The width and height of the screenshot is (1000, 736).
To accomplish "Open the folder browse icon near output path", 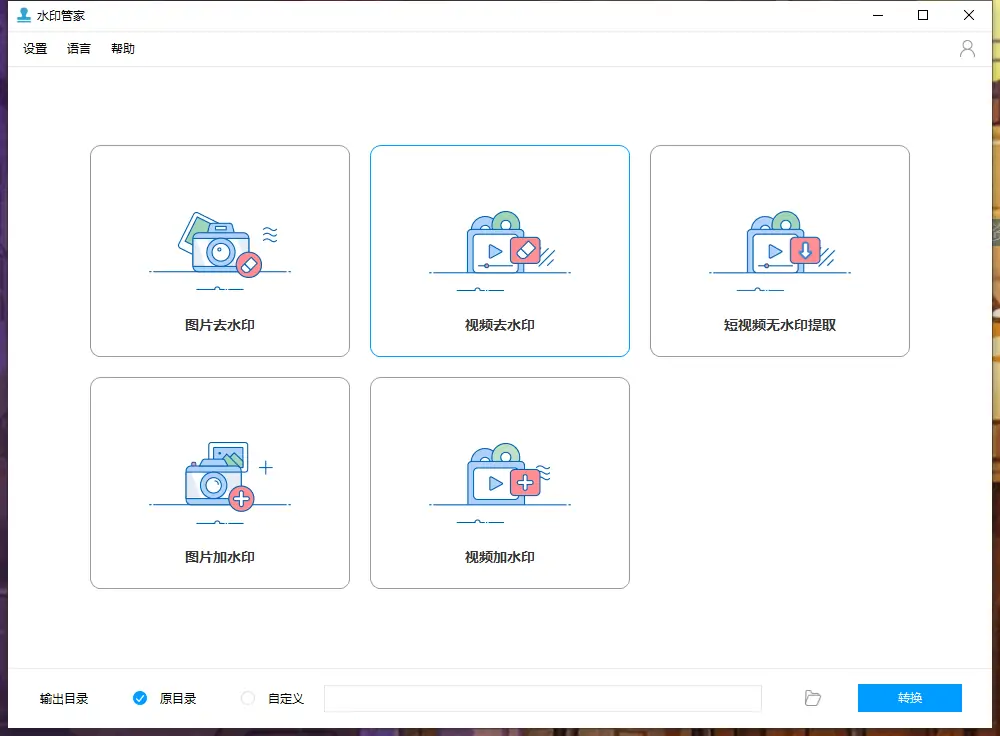I will tap(811, 698).
